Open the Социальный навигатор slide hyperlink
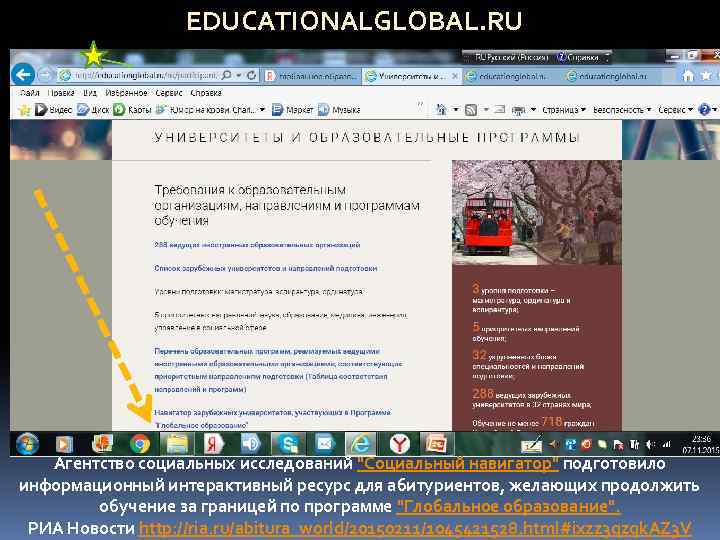 (x=457, y=463)
